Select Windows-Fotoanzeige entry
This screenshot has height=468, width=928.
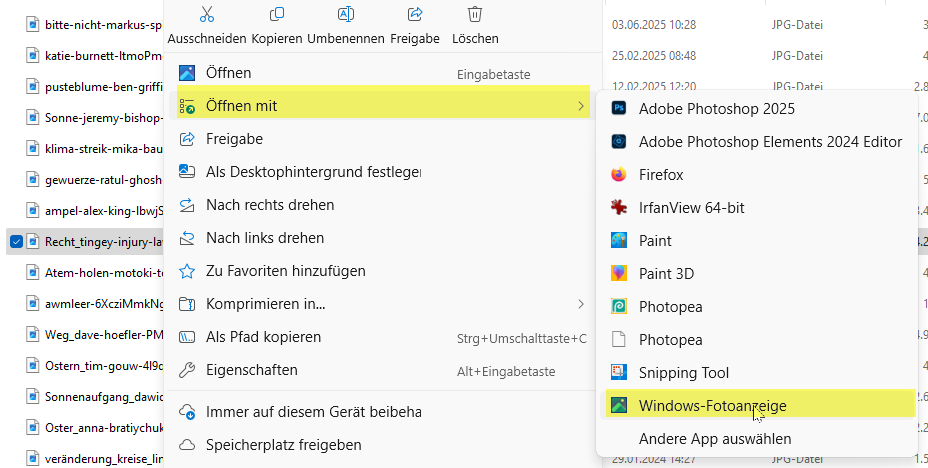712,405
